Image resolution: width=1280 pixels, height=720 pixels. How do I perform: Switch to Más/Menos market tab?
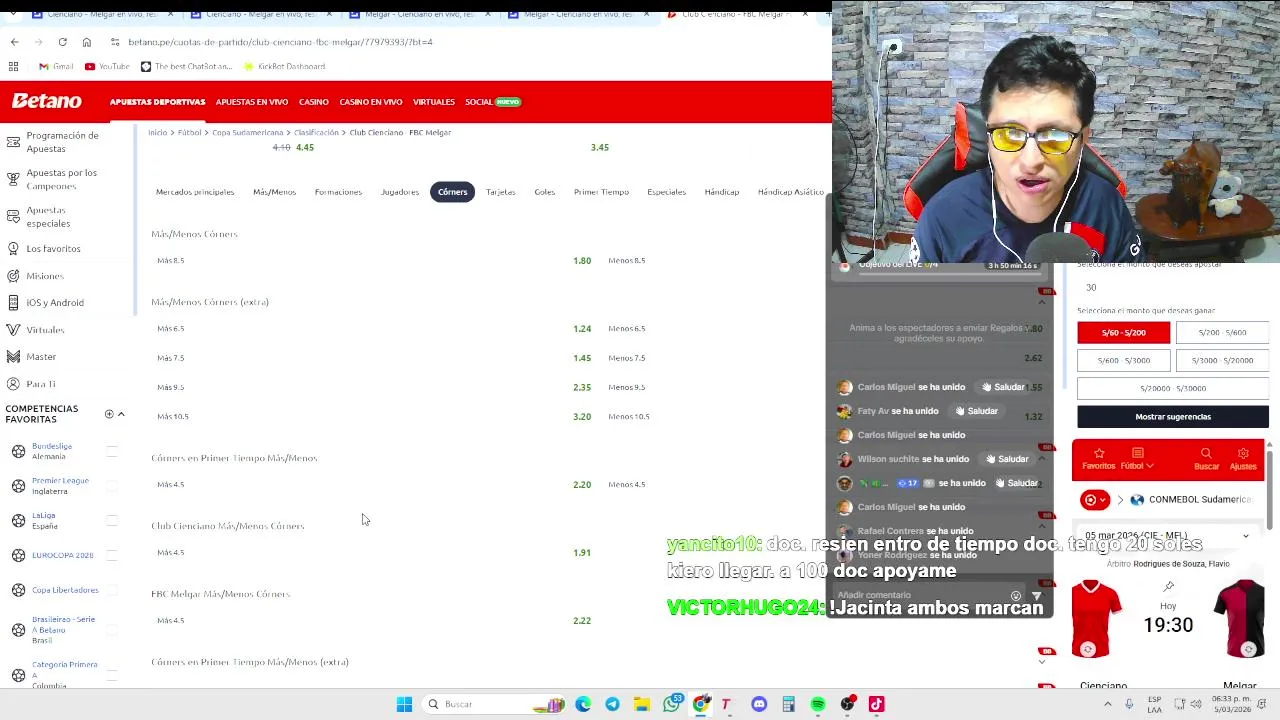[x=274, y=192]
